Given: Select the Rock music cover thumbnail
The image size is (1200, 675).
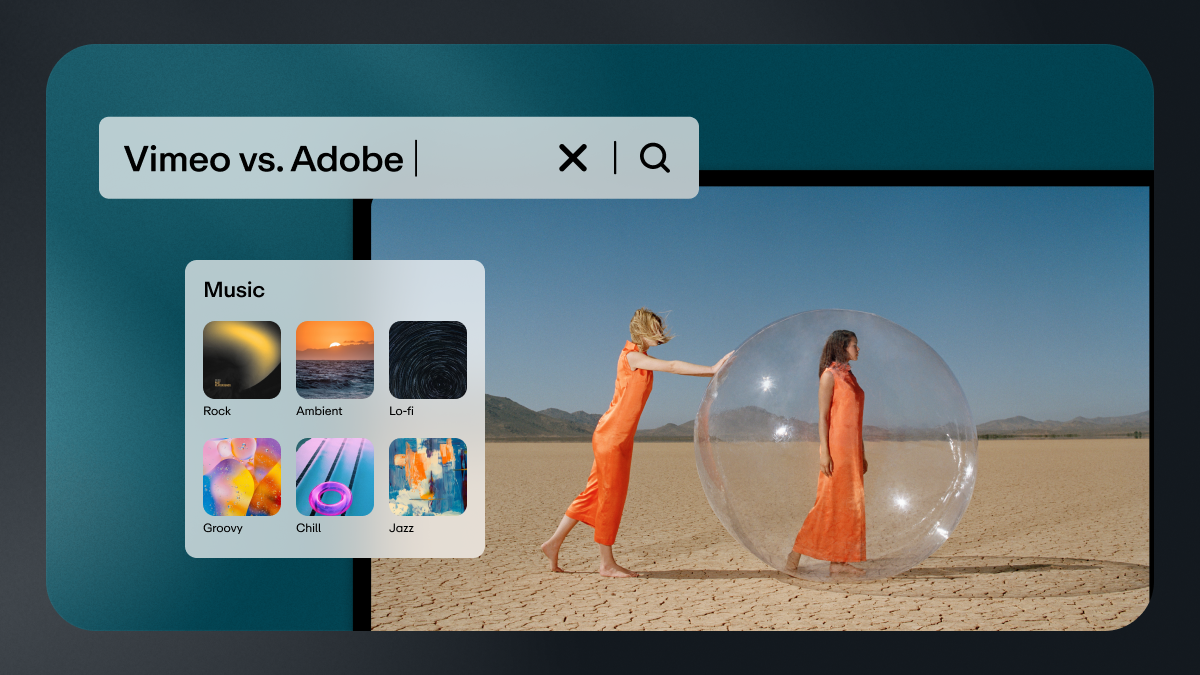Looking at the screenshot, I should (242, 360).
